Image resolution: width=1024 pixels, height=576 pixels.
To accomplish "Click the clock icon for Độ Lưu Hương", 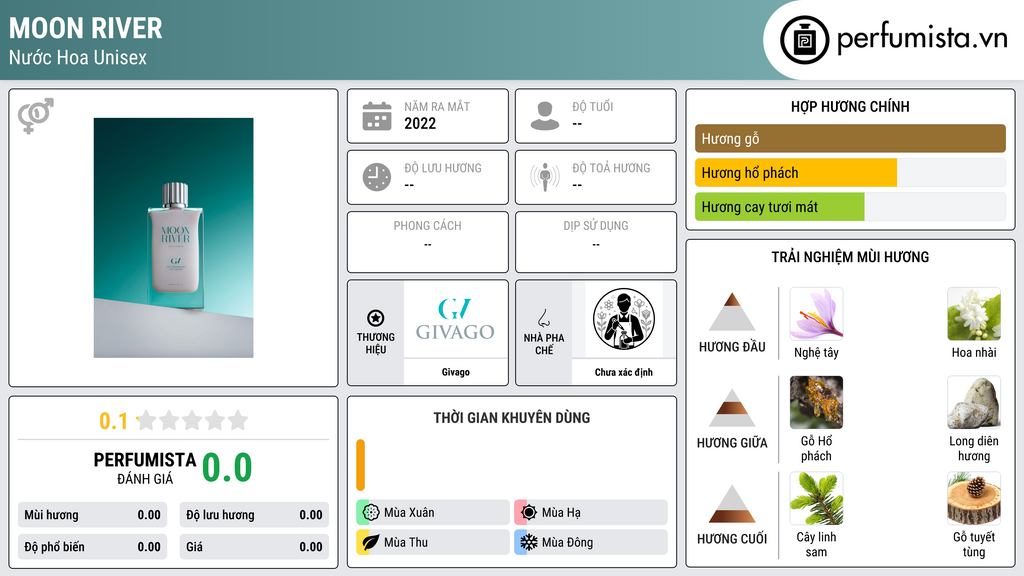I will pos(377,177).
